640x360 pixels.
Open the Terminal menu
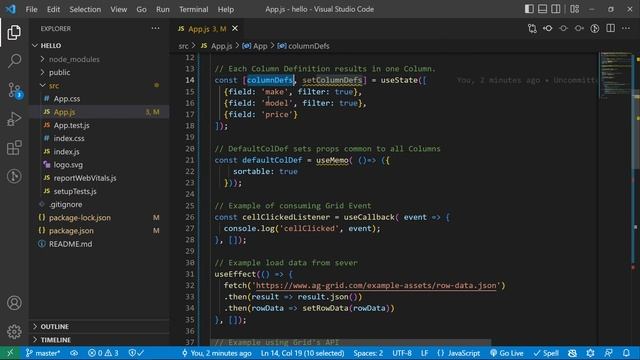(x=193, y=9)
